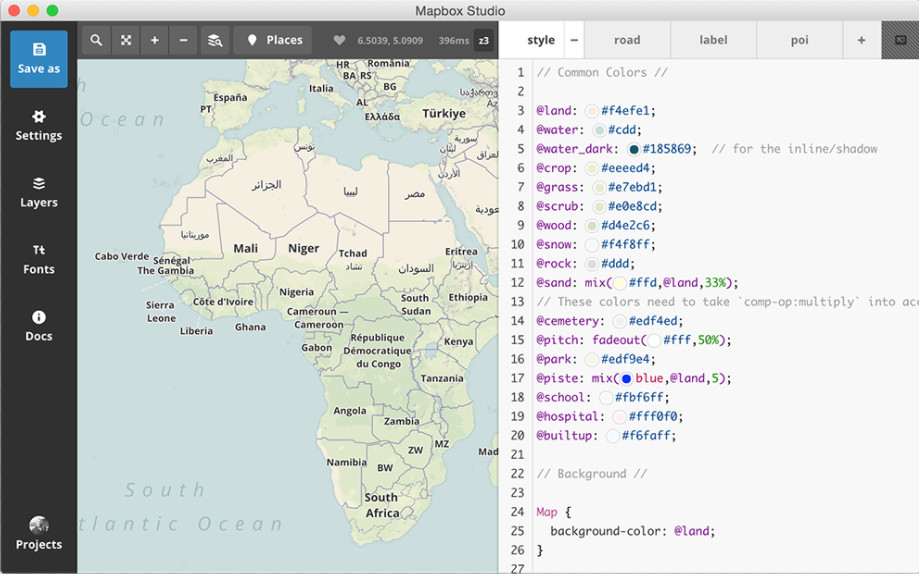Click the Niger label on the map
This screenshot has height=574, width=919.
[304, 249]
